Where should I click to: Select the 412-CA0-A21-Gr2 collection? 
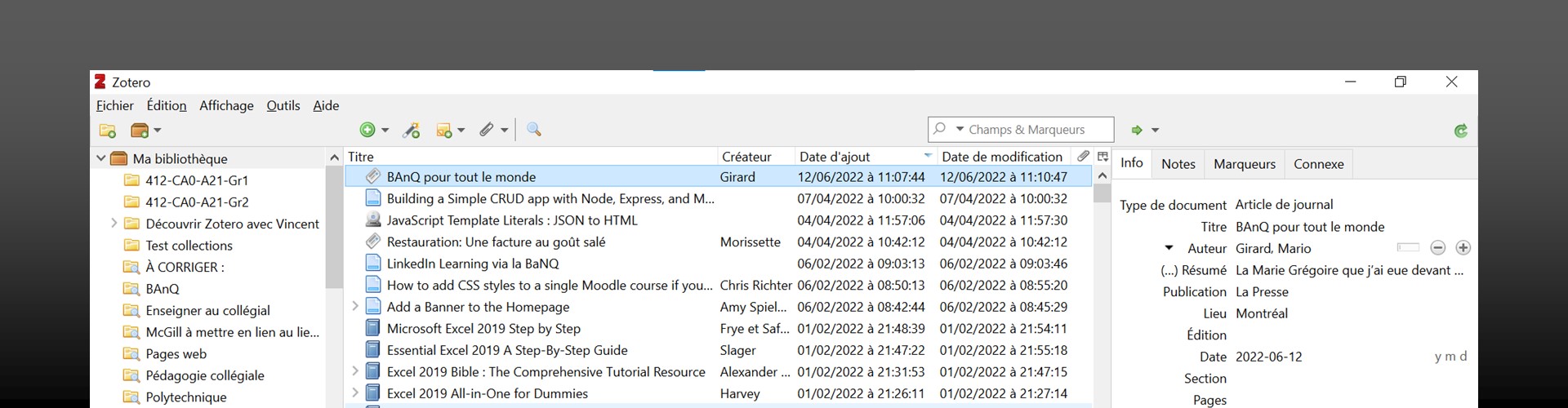(197, 202)
